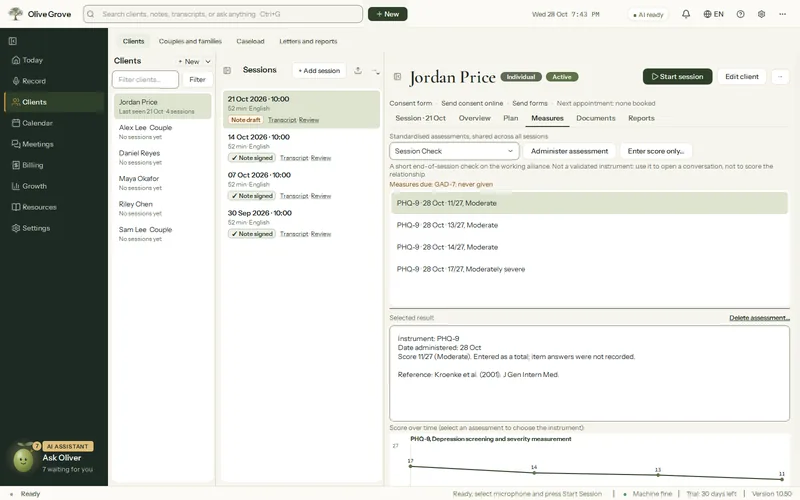Image resolution: width=800 pixels, height=500 pixels.
Task: Open the Ask Oliver assistant avatar
Action: click(x=23, y=459)
